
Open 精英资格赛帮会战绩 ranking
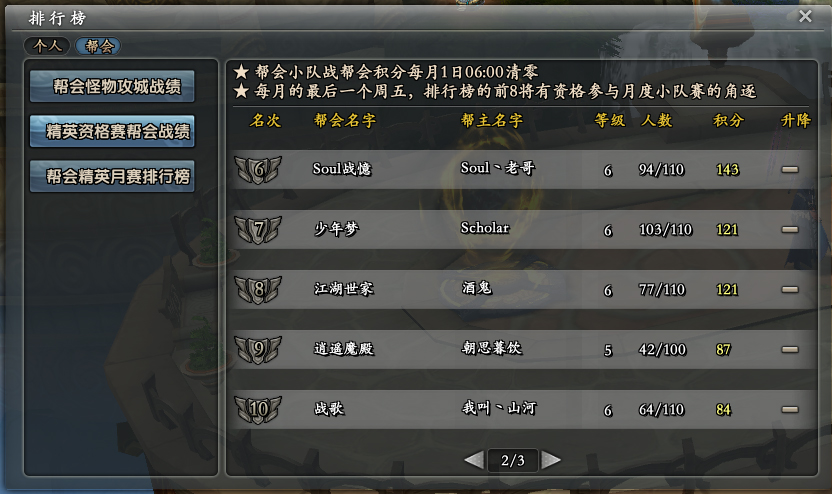click(x=112, y=131)
